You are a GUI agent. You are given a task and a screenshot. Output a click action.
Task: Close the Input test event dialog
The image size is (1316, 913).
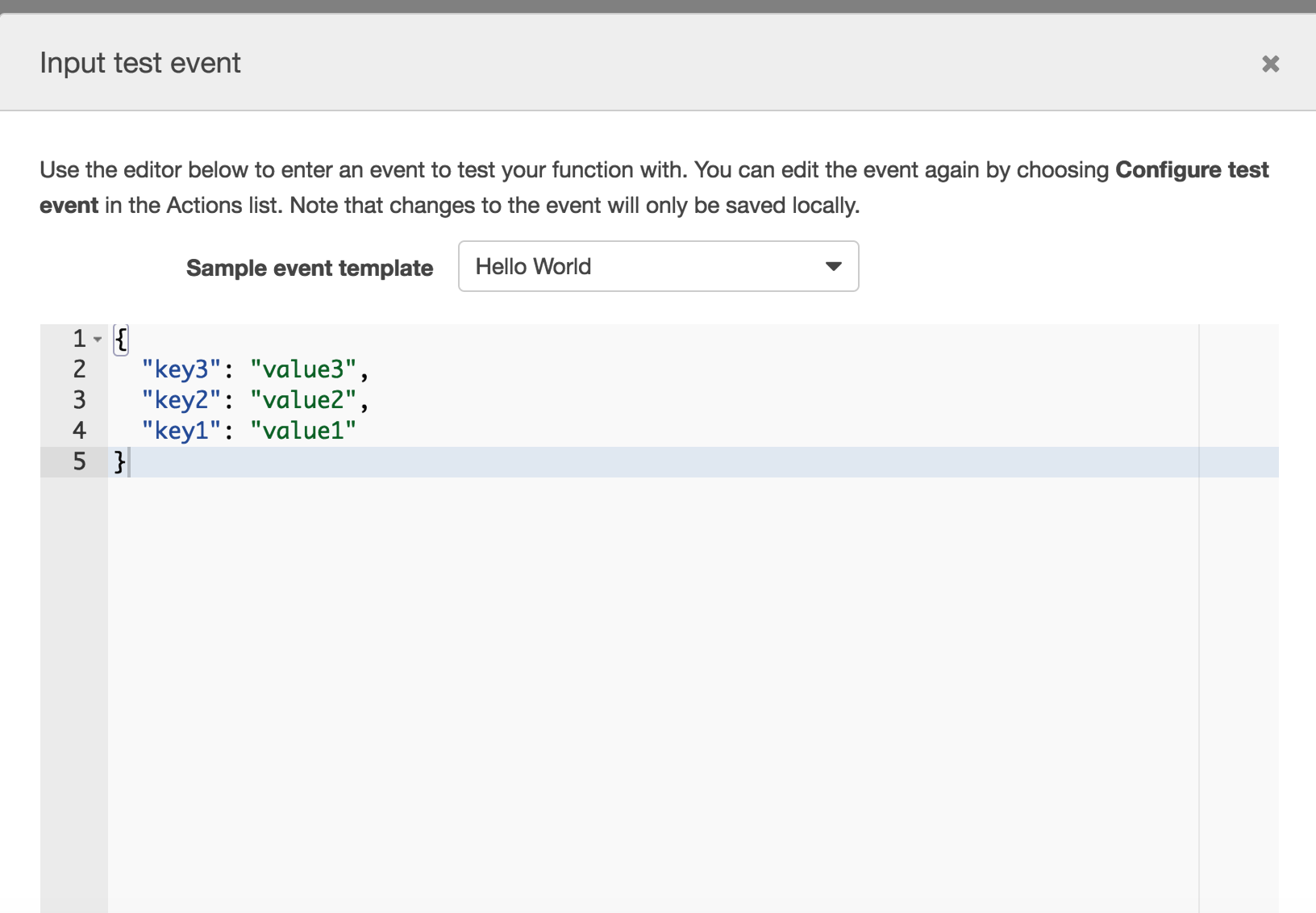[x=1270, y=64]
